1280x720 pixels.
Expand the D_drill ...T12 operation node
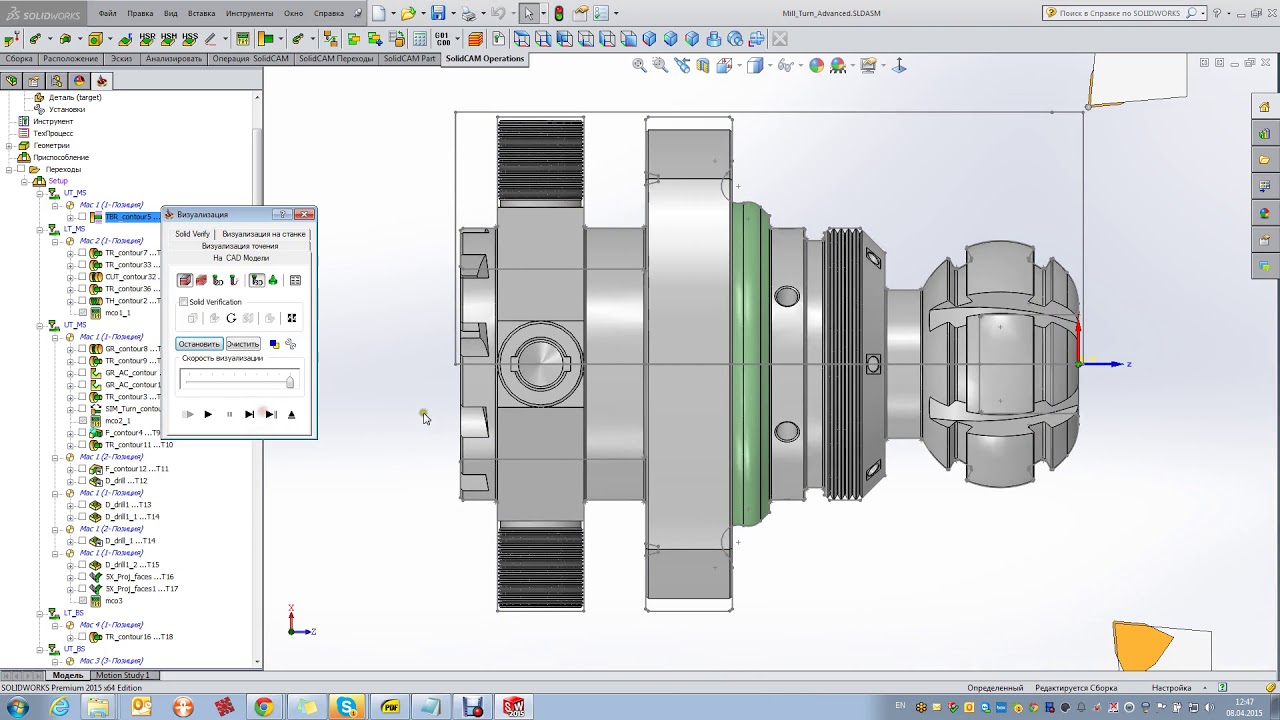pos(70,481)
